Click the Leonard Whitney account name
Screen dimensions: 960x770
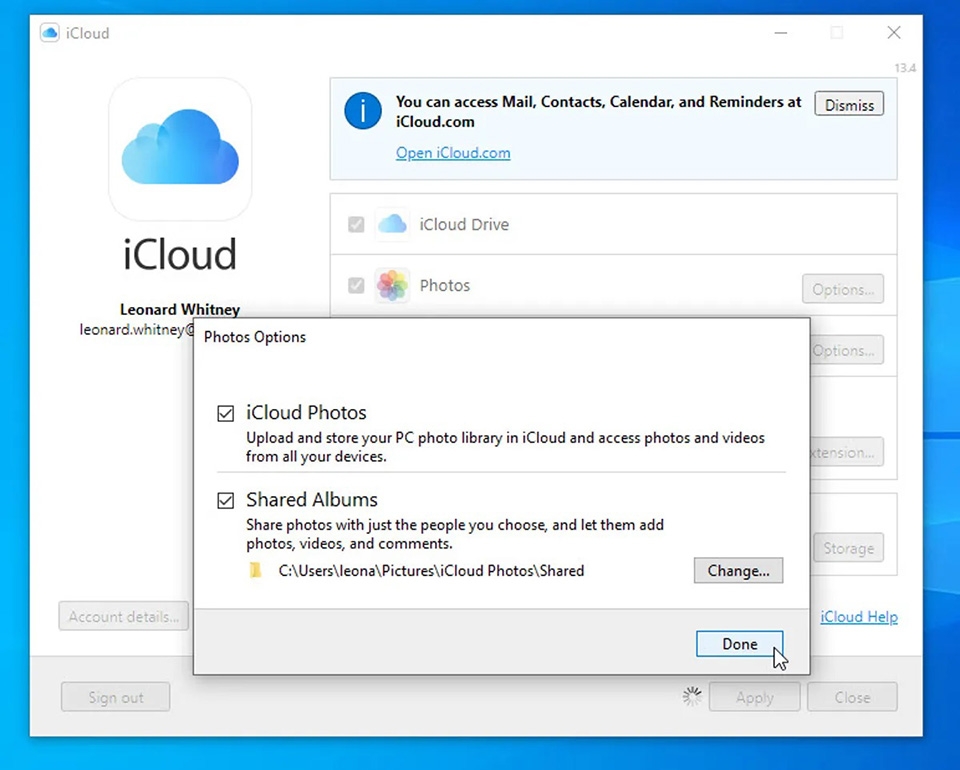coord(180,309)
